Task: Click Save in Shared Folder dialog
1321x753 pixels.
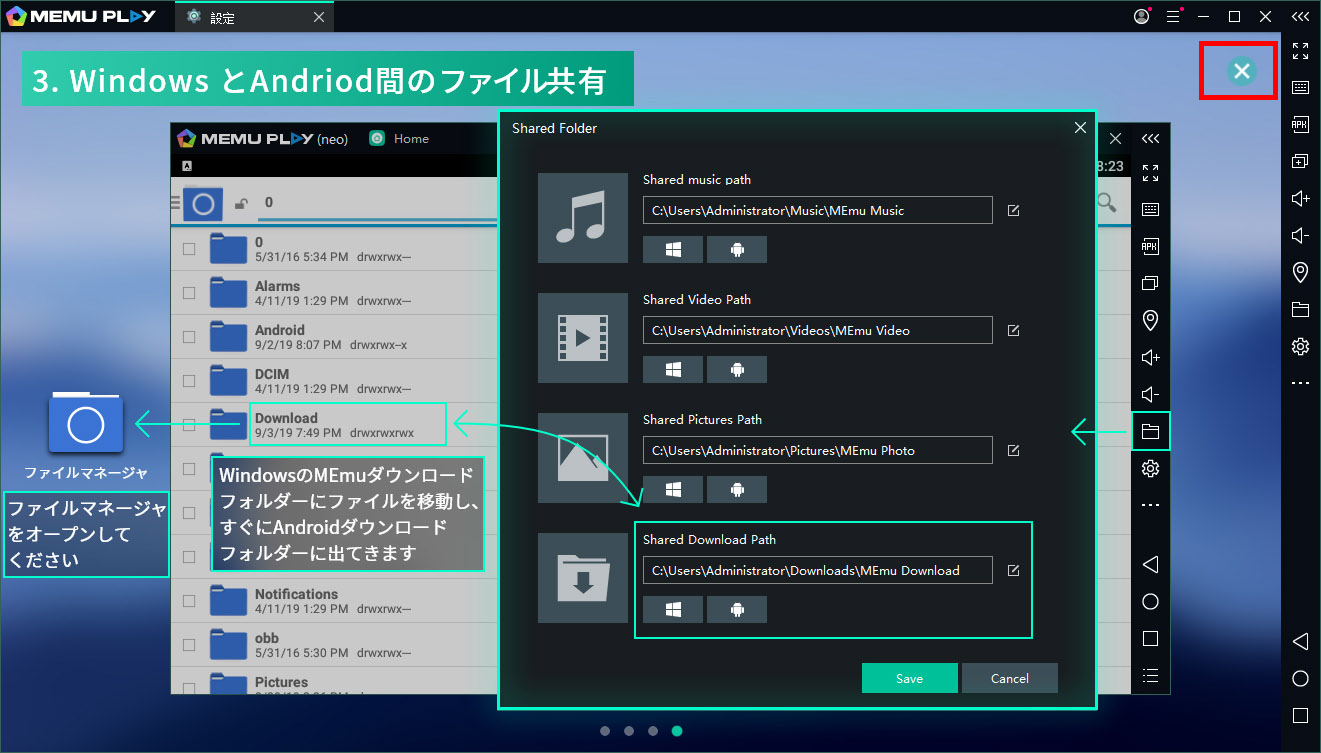Action: click(x=910, y=678)
